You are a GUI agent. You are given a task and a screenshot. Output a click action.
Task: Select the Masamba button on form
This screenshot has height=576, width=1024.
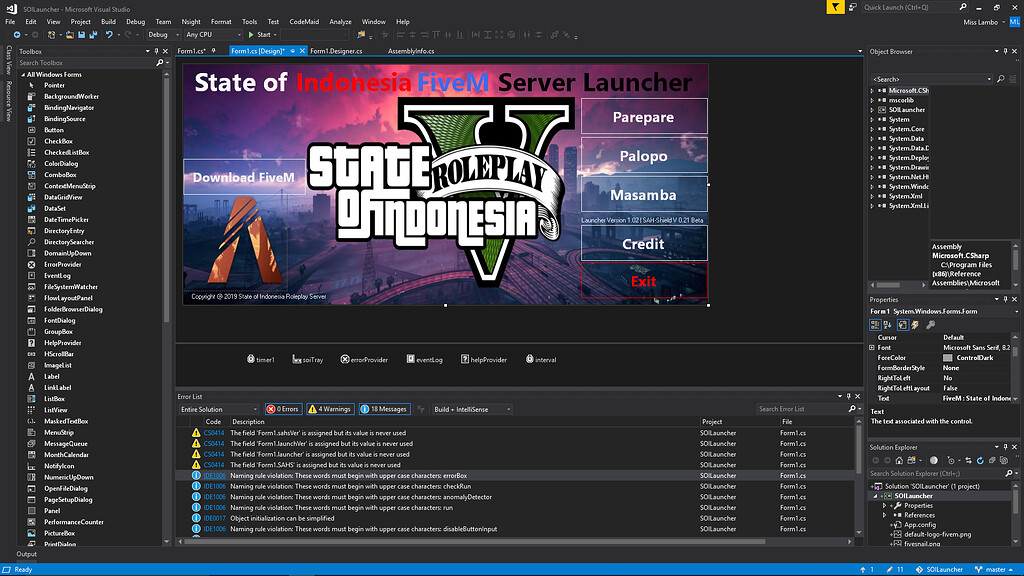point(644,195)
